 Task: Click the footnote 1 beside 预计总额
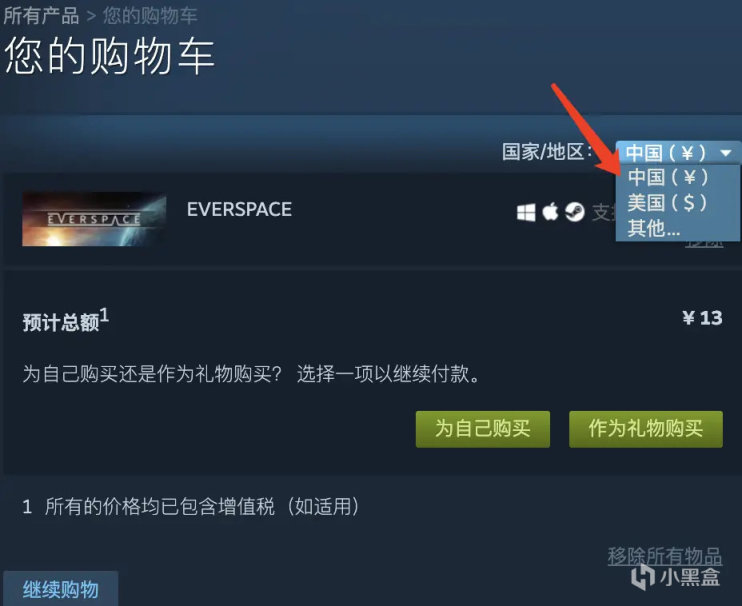click(x=104, y=315)
